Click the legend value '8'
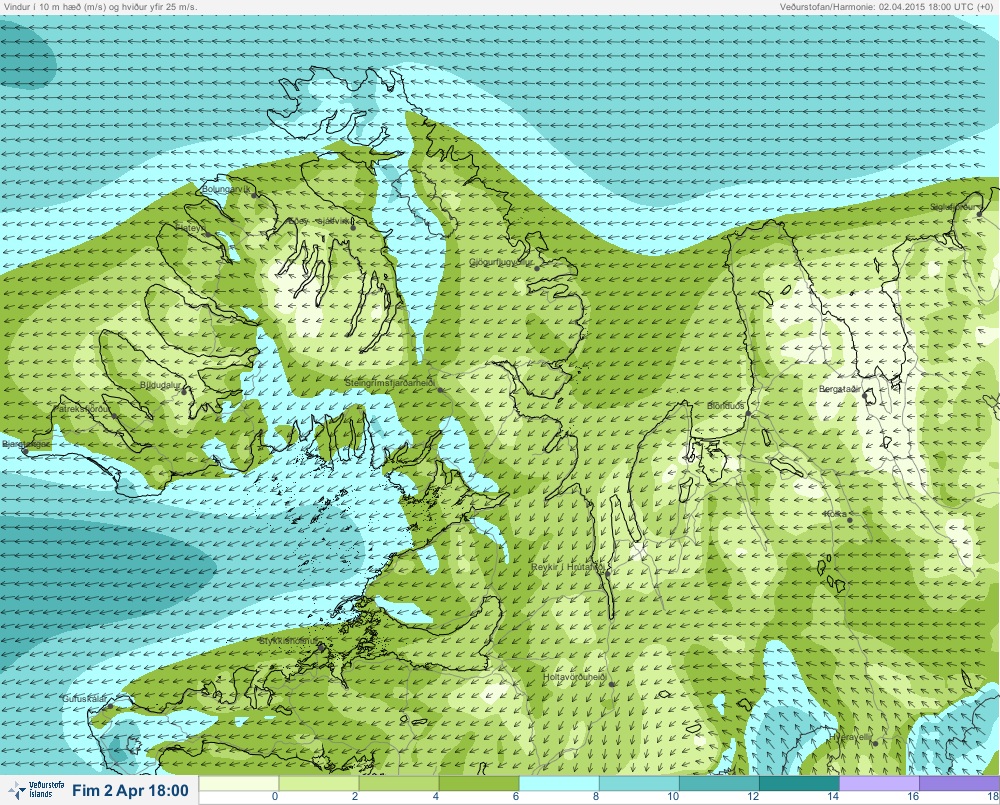This screenshot has height=805, width=1000. [596, 797]
